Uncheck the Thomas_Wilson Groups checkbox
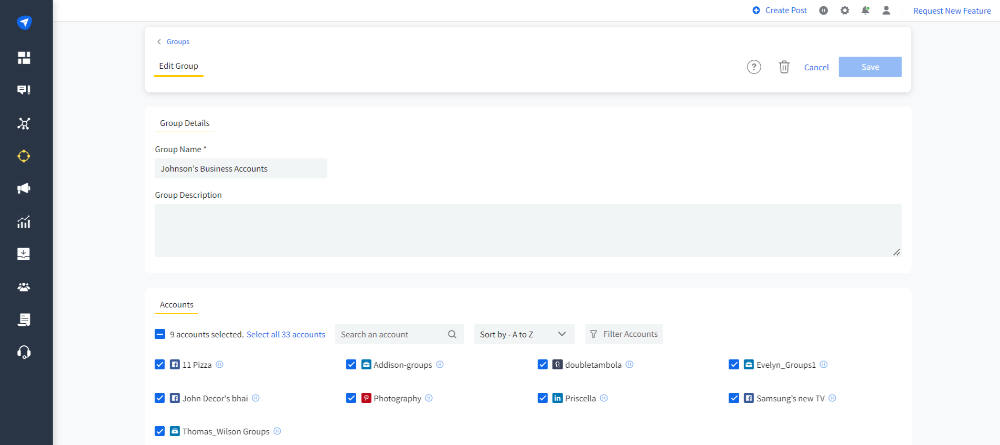The height and width of the screenshot is (445, 1000). (x=160, y=431)
